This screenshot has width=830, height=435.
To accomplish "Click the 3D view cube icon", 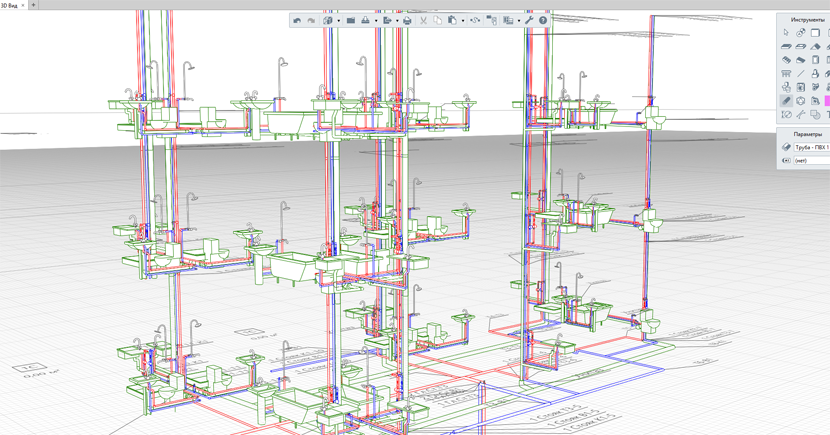I will [x=328, y=21].
